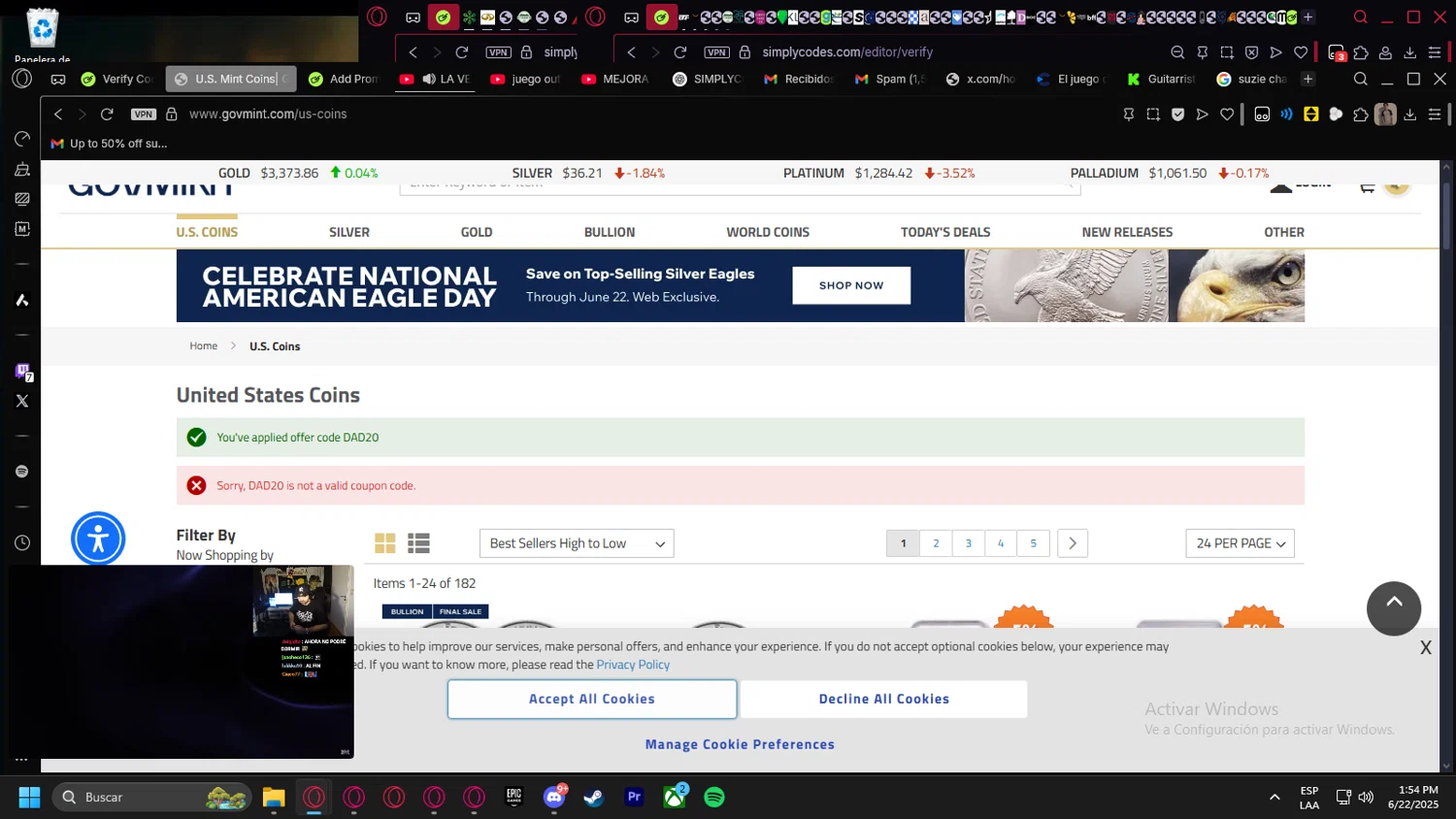Image resolution: width=1456 pixels, height=819 pixels.
Task: Go back in the govmint browser window
Action: pos(58,115)
